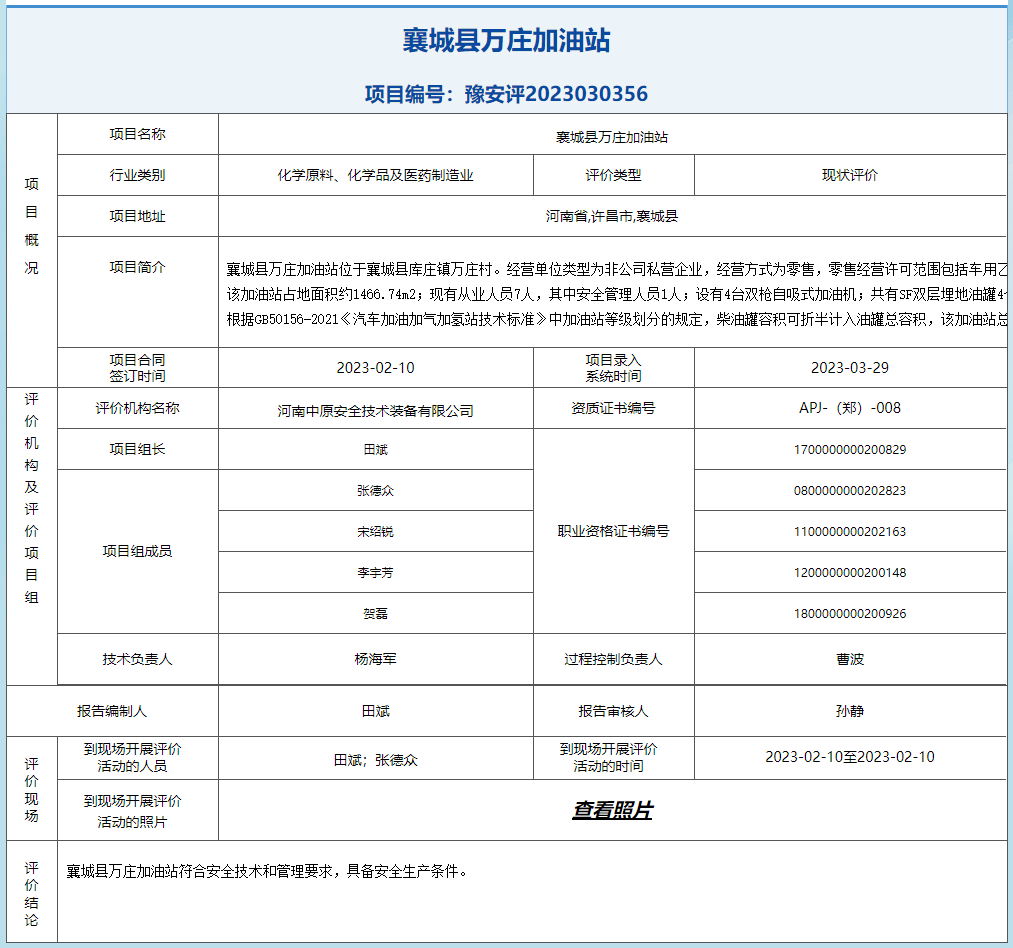Select team member 贺磊
The image size is (1013, 948).
pyautogui.click(x=375, y=613)
